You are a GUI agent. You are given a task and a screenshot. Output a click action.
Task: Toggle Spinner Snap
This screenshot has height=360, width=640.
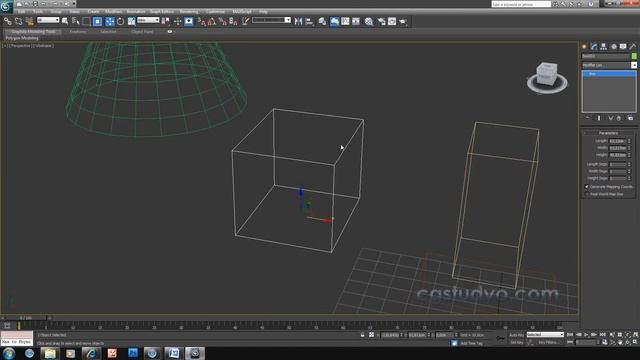(x=233, y=21)
